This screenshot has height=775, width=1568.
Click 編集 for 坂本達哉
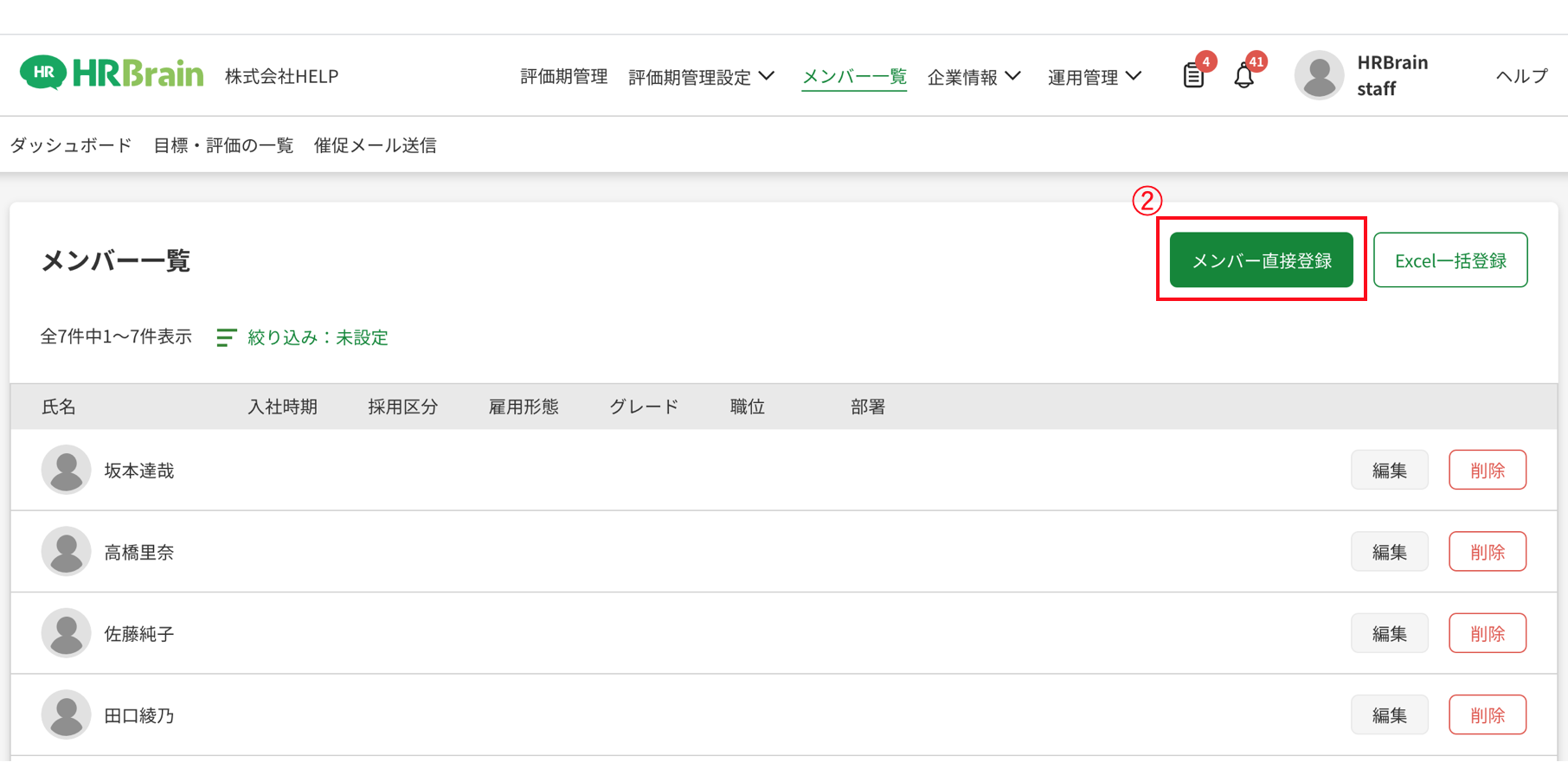coord(1390,470)
